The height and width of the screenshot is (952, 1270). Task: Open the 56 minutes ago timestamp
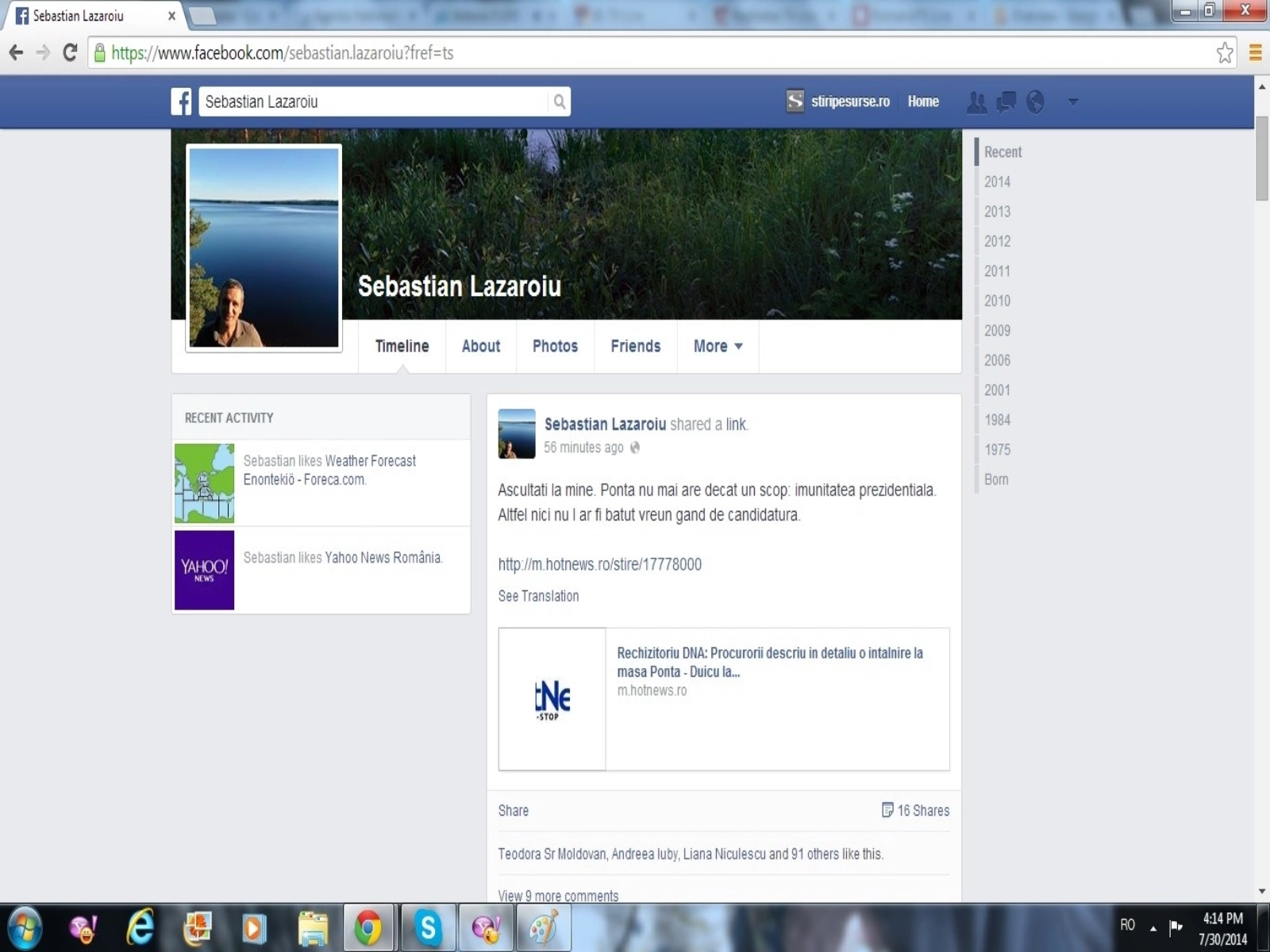[x=583, y=447]
